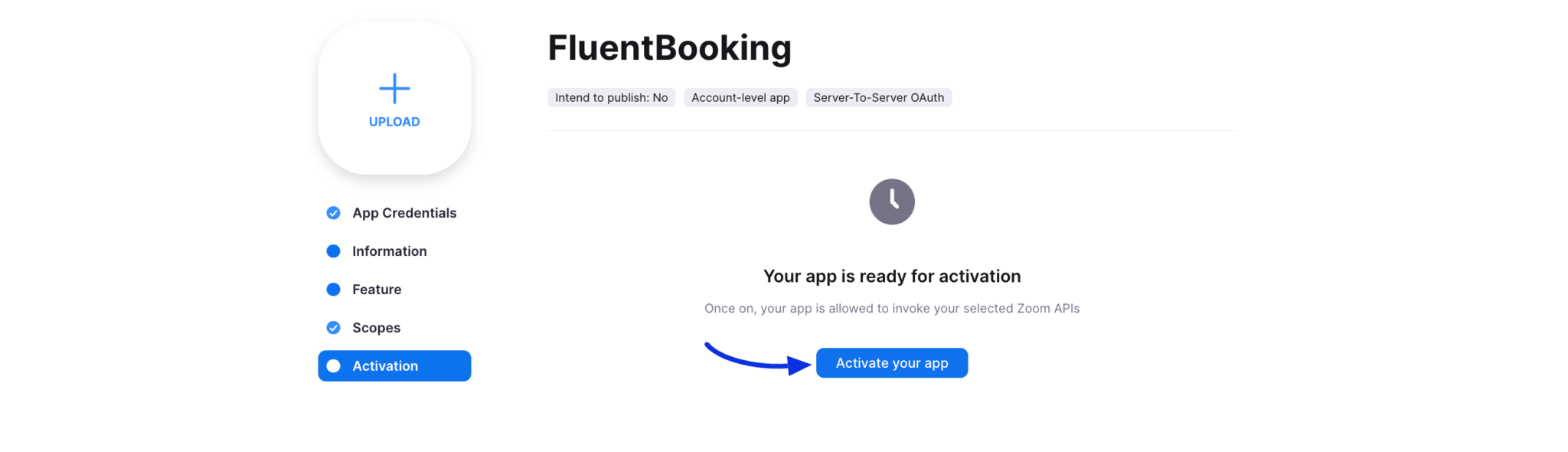Viewport: 1568px width, 452px height.
Task: Click the clock icon above the activation message
Action: [891, 201]
